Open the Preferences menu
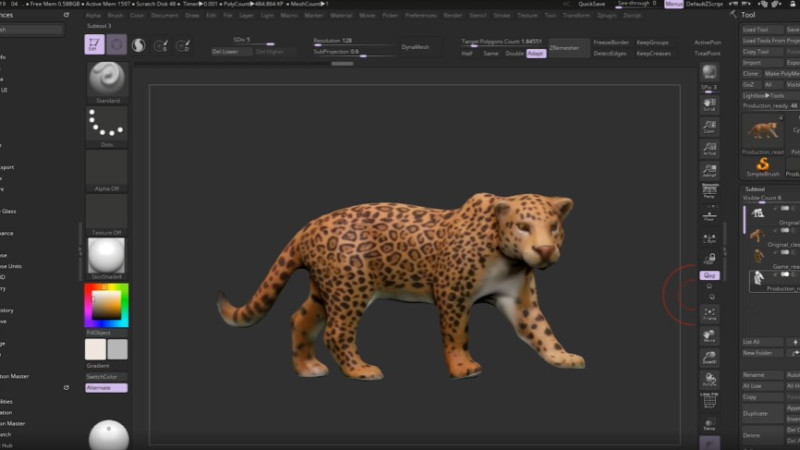Viewport: 800px width, 450px height. (x=420, y=15)
